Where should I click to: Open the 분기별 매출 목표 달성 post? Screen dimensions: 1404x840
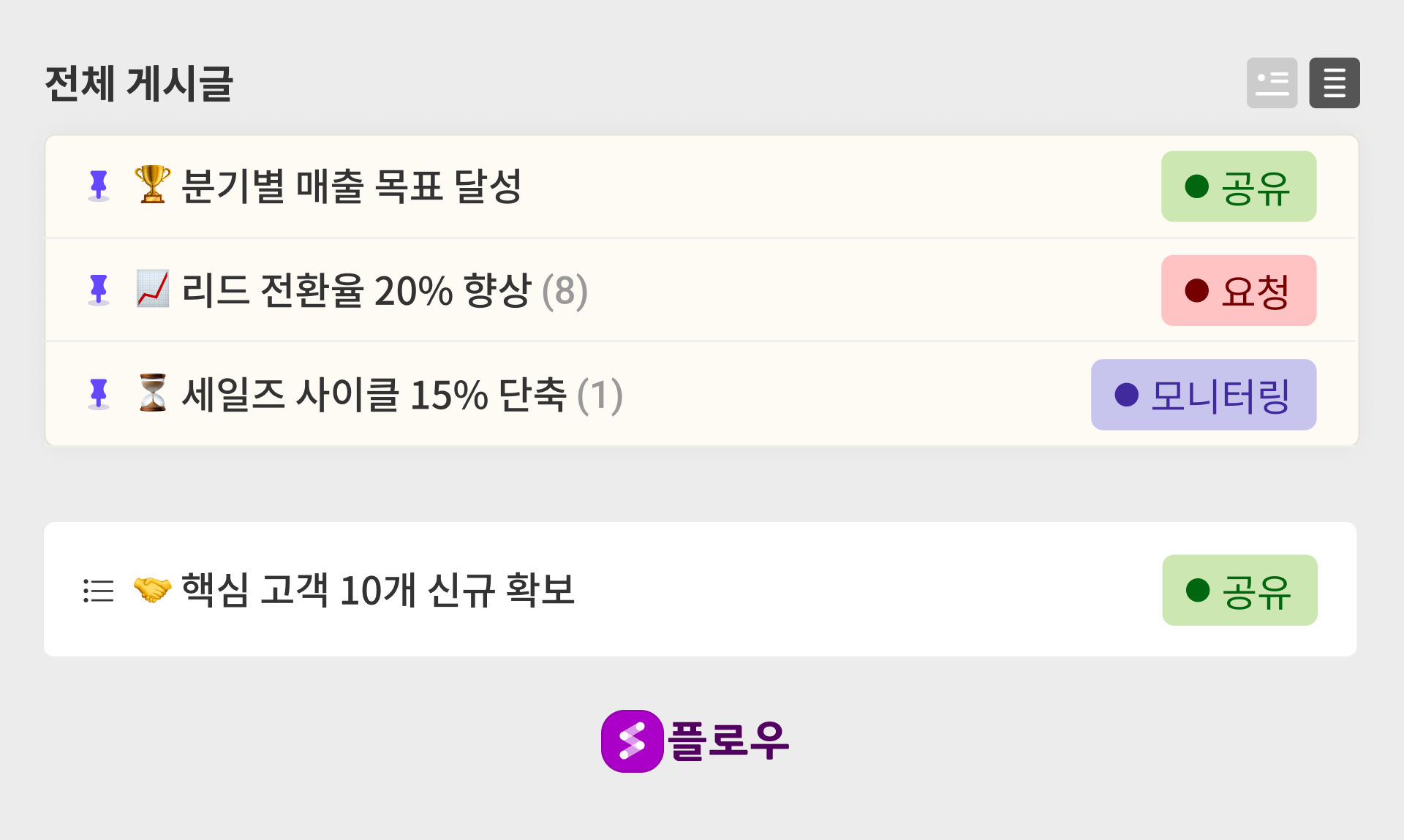(x=351, y=186)
